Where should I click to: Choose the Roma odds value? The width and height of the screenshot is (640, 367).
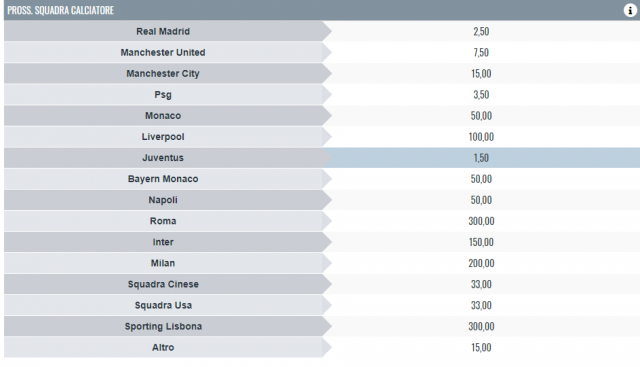click(x=481, y=221)
